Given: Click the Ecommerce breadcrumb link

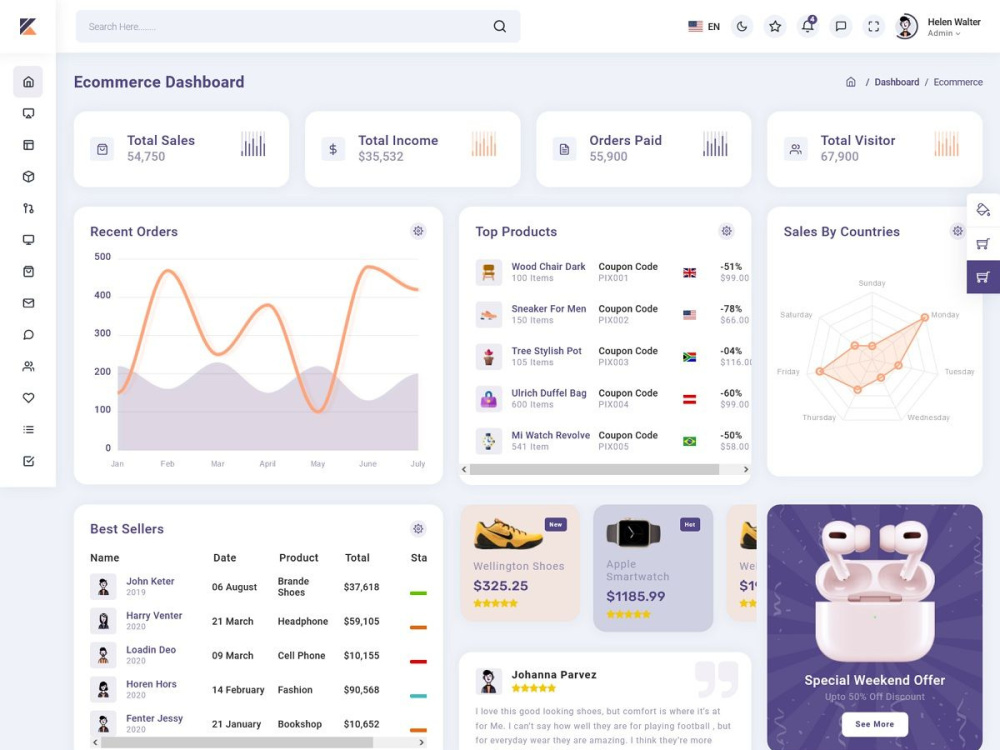Looking at the screenshot, I should (x=958, y=82).
